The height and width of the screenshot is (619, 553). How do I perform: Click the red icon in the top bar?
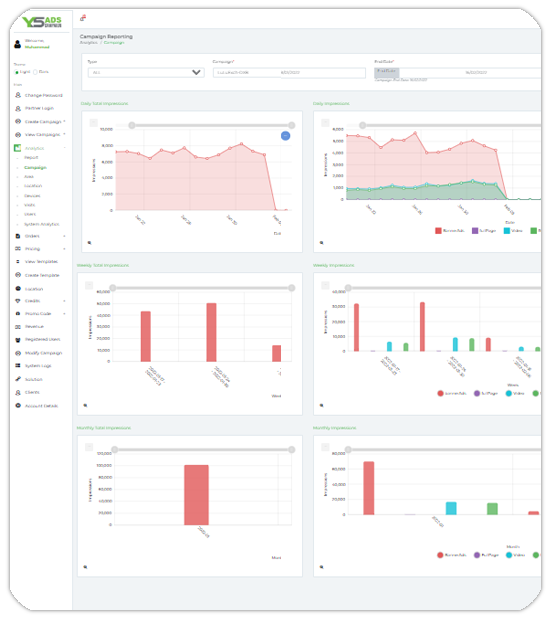(x=83, y=18)
